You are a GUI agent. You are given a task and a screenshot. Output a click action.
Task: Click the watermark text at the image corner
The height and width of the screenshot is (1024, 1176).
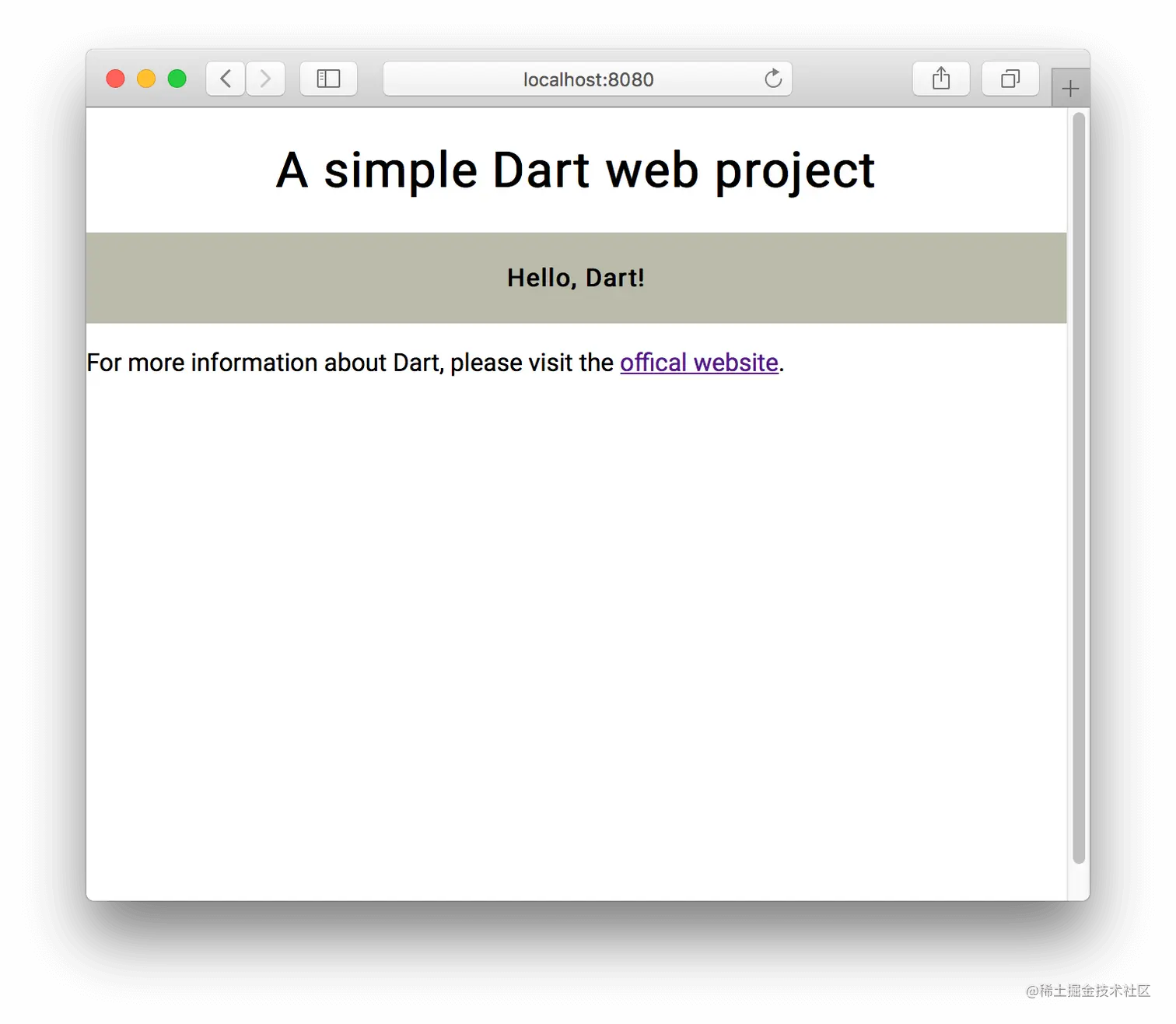(1088, 991)
